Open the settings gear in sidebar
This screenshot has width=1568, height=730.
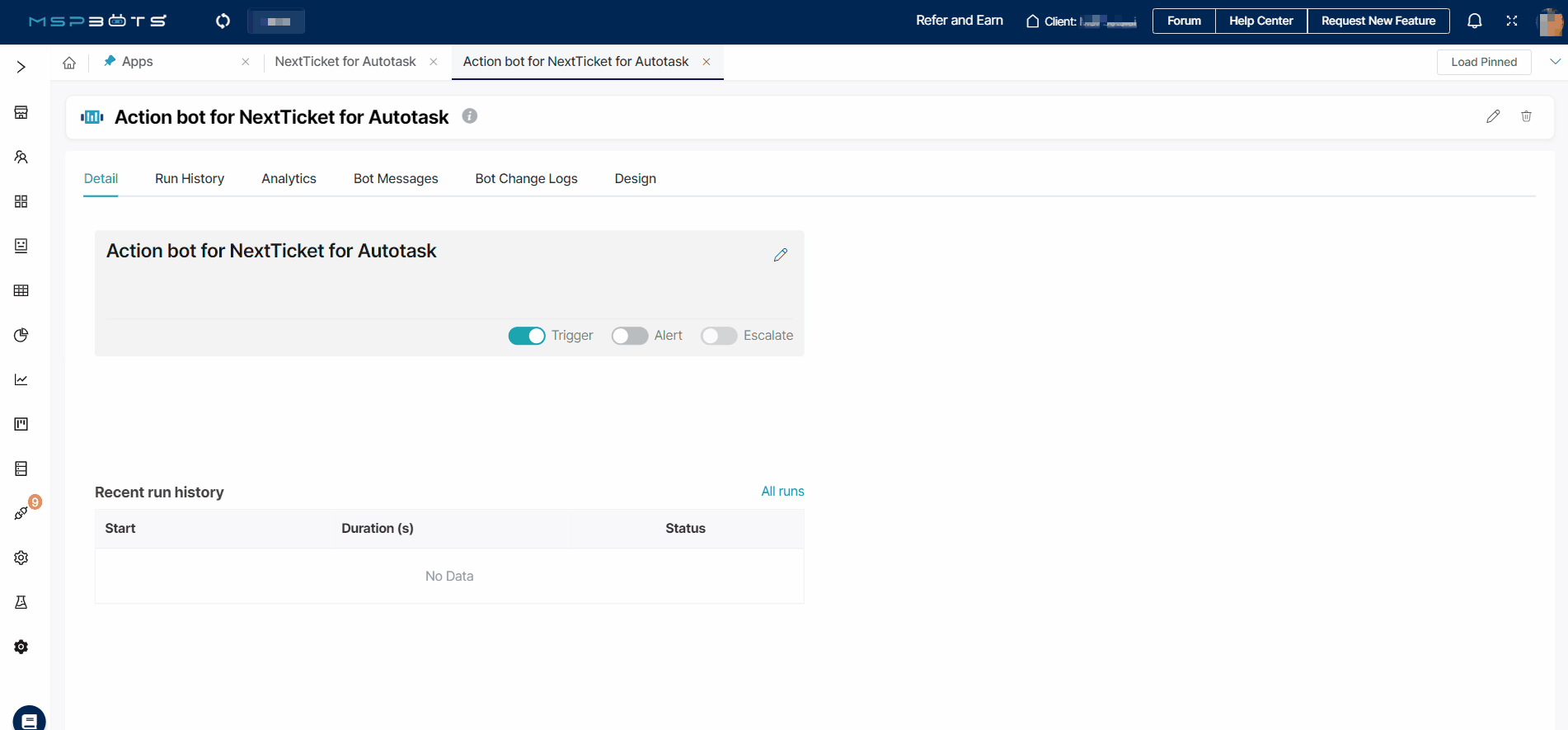[21, 558]
